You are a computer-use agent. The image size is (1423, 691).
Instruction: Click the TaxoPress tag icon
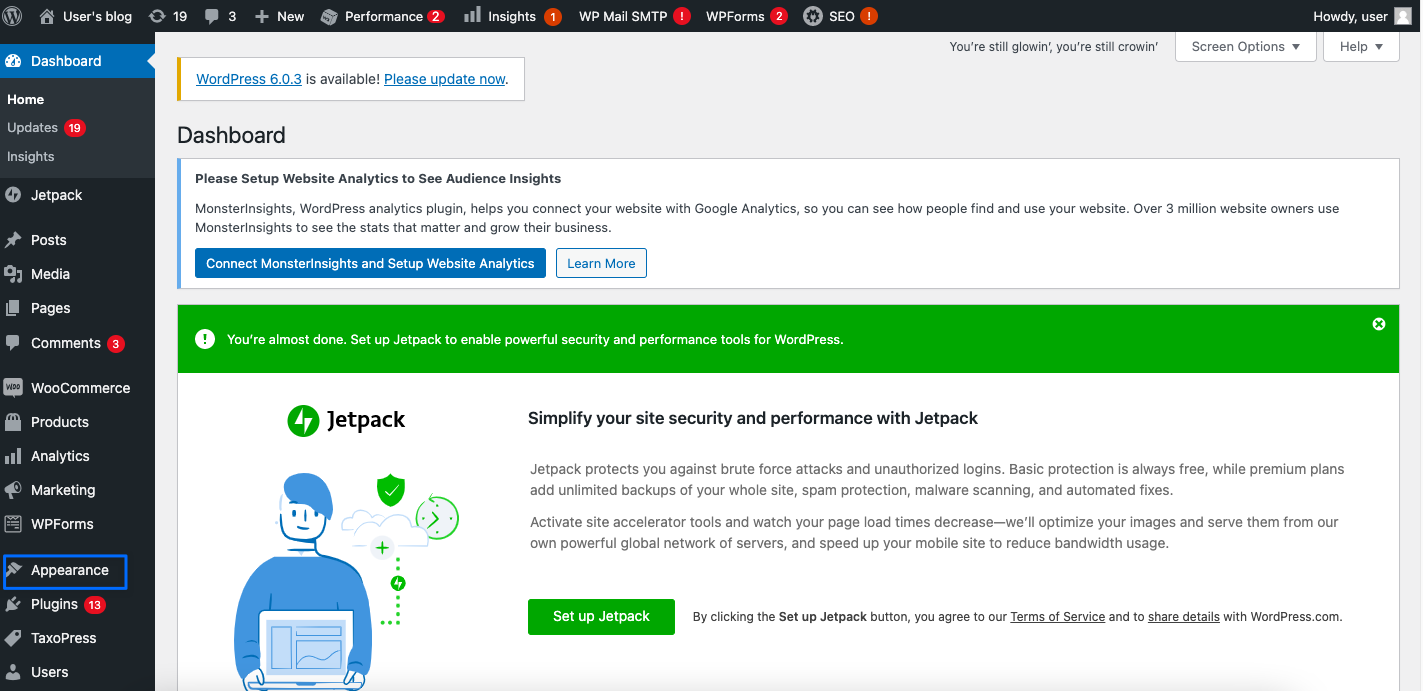[13, 638]
